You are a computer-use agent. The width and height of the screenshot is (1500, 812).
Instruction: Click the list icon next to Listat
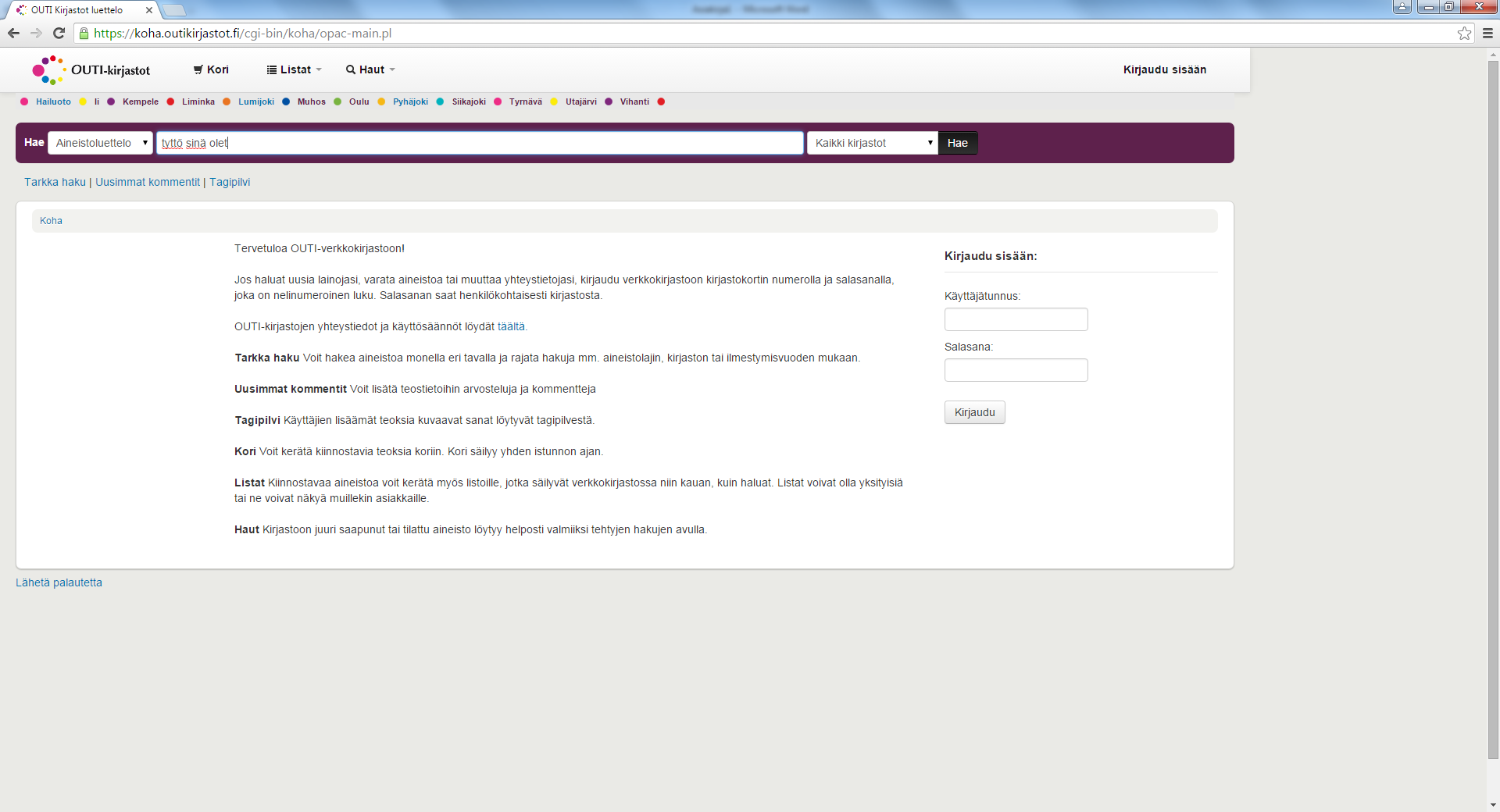[272, 69]
